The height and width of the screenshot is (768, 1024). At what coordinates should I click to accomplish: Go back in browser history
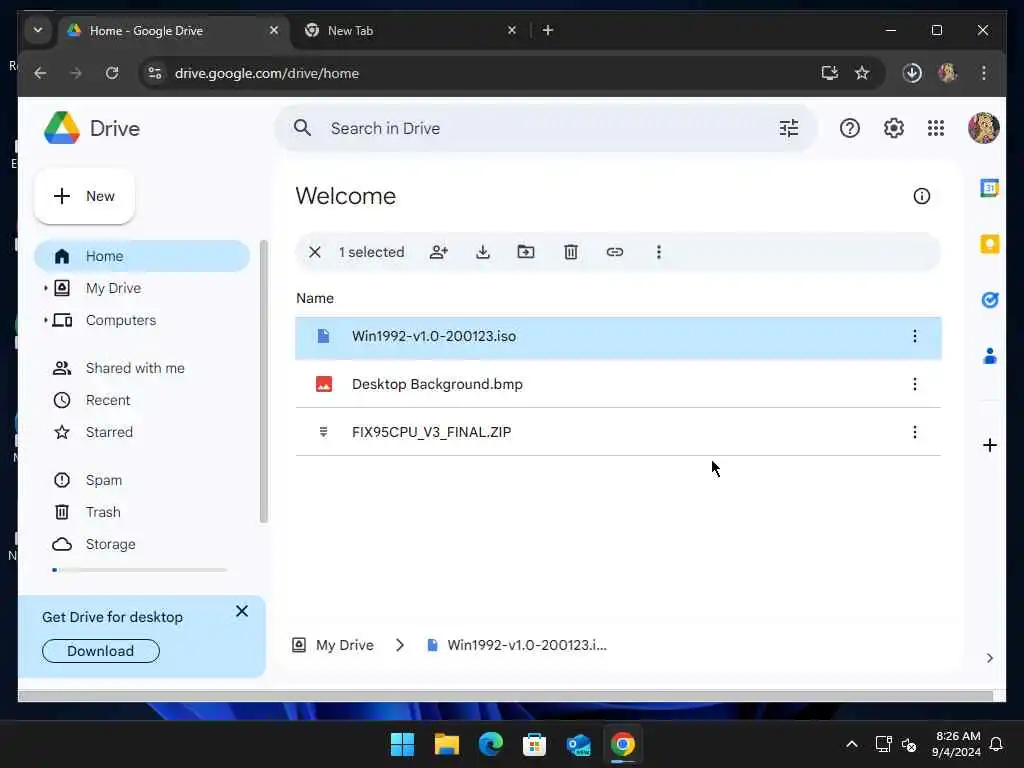pos(40,73)
